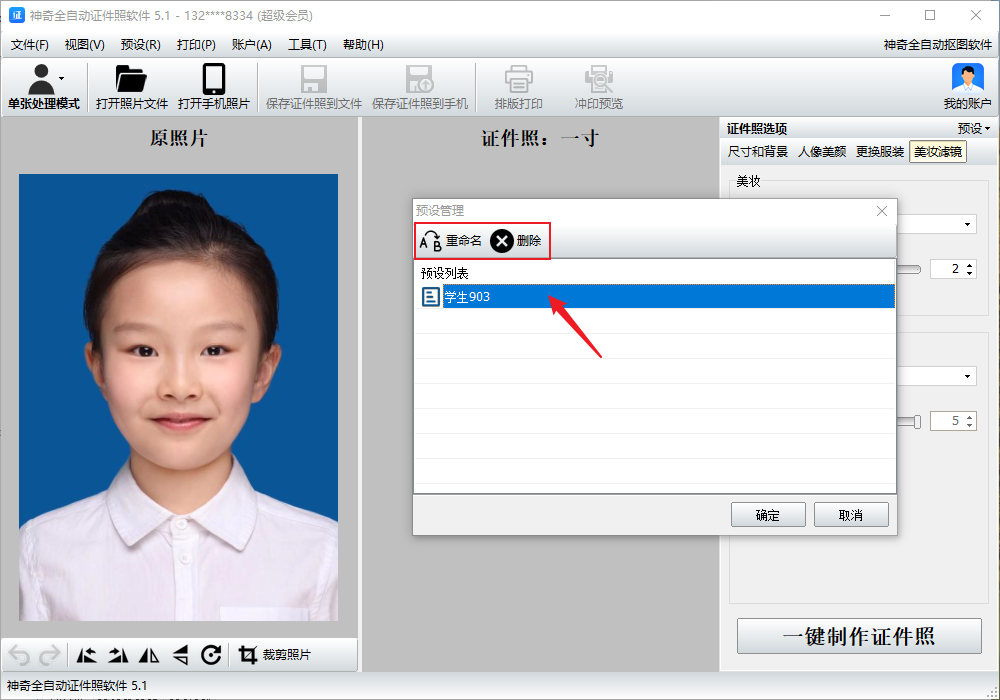This screenshot has width=1000, height=700.
Task: Switch to the 尺寸和背景 tab
Action: (758, 152)
